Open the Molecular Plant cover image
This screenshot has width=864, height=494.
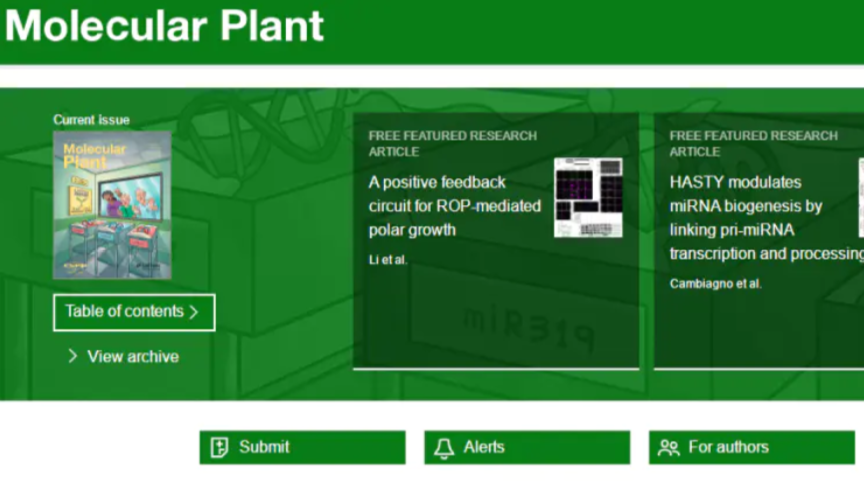tap(112, 205)
